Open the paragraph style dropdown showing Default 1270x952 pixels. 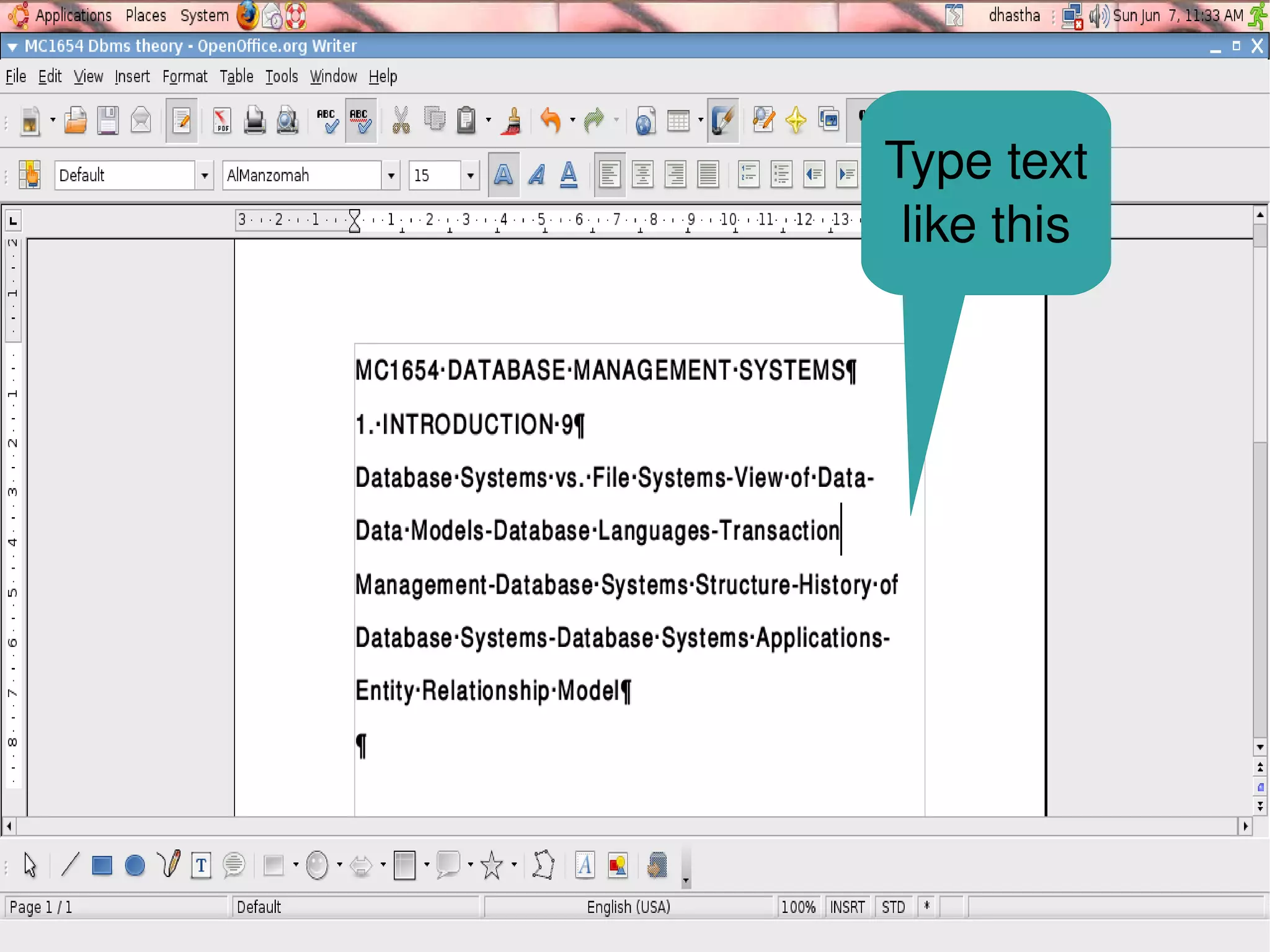(204, 176)
